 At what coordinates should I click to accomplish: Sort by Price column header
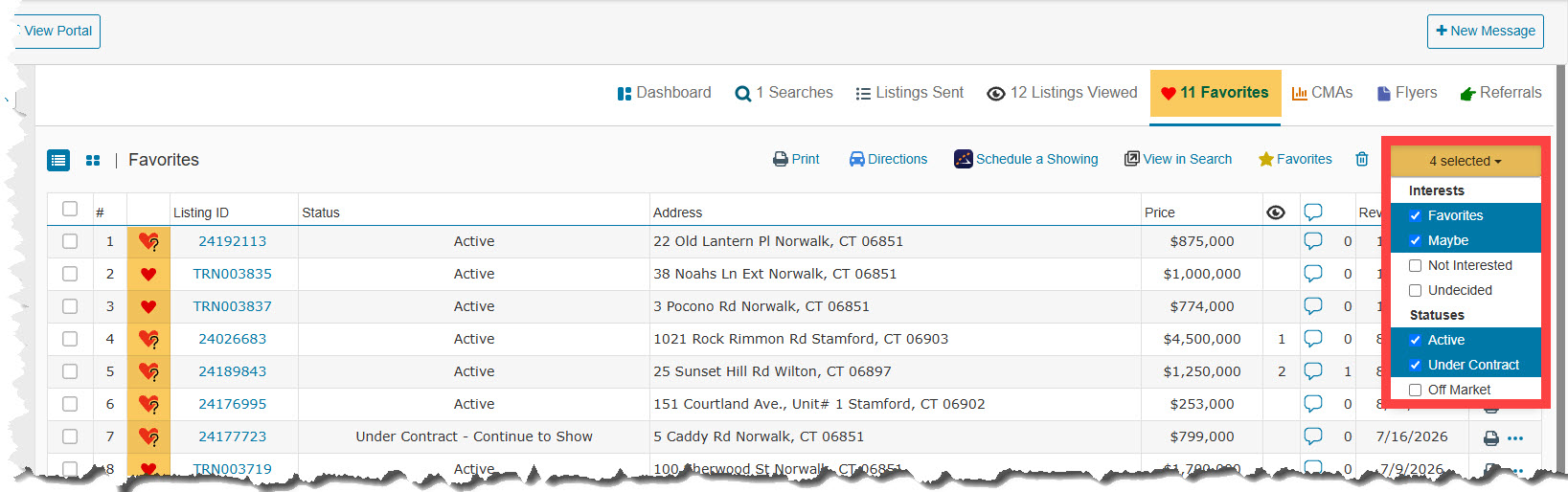click(1160, 212)
